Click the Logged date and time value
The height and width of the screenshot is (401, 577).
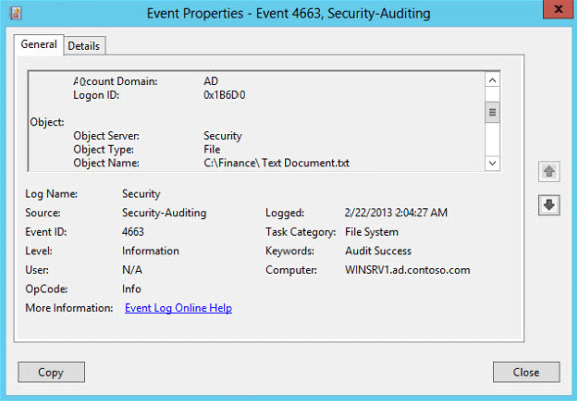pos(396,213)
